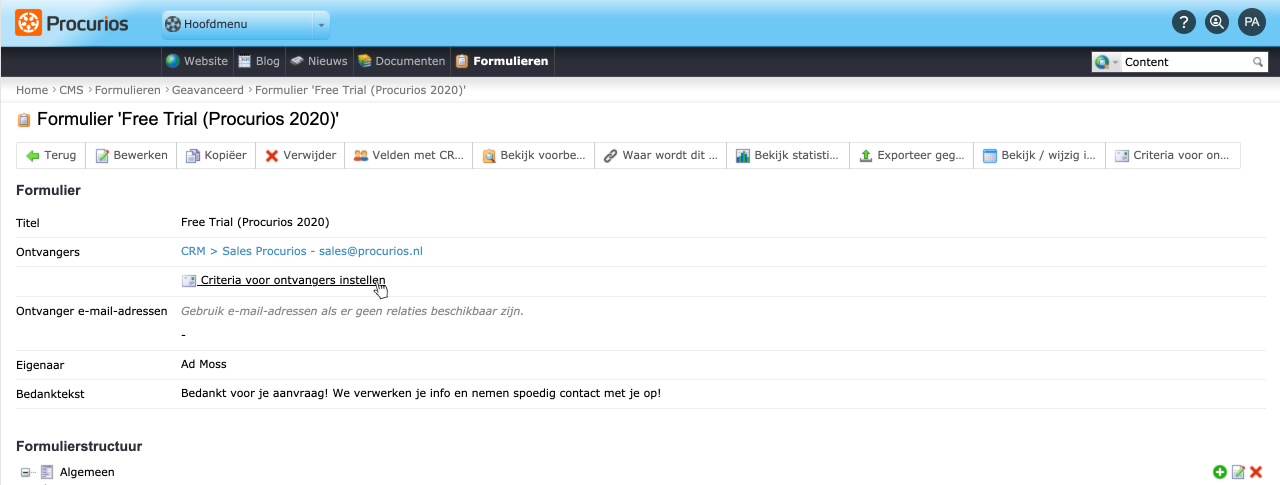
Task: Open the help question mark icon
Action: click(1183, 22)
